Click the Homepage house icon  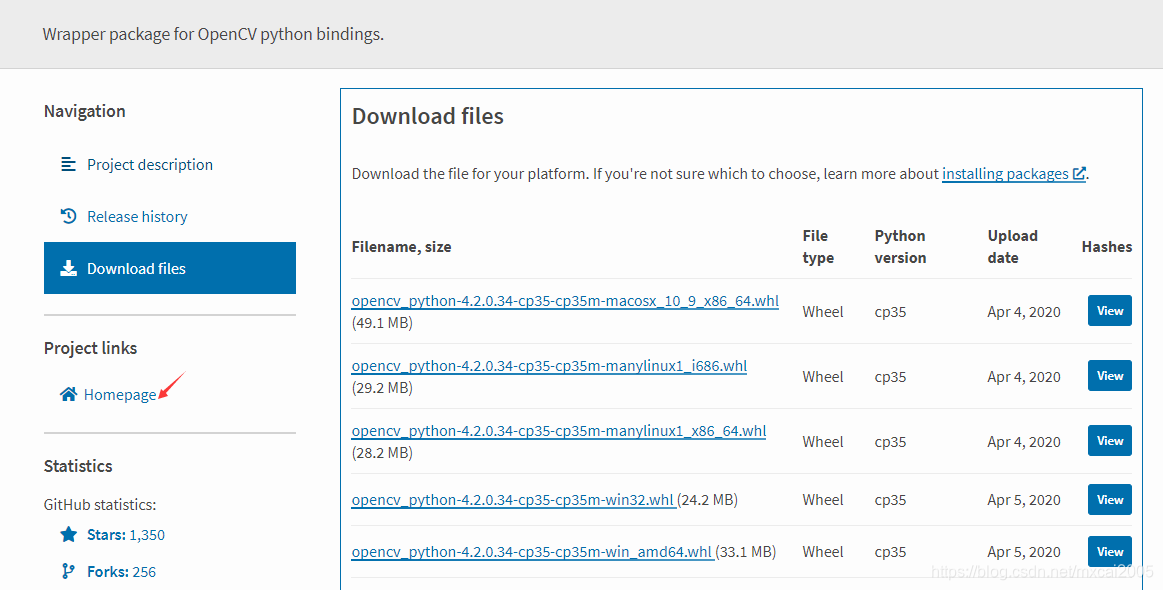(68, 394)
